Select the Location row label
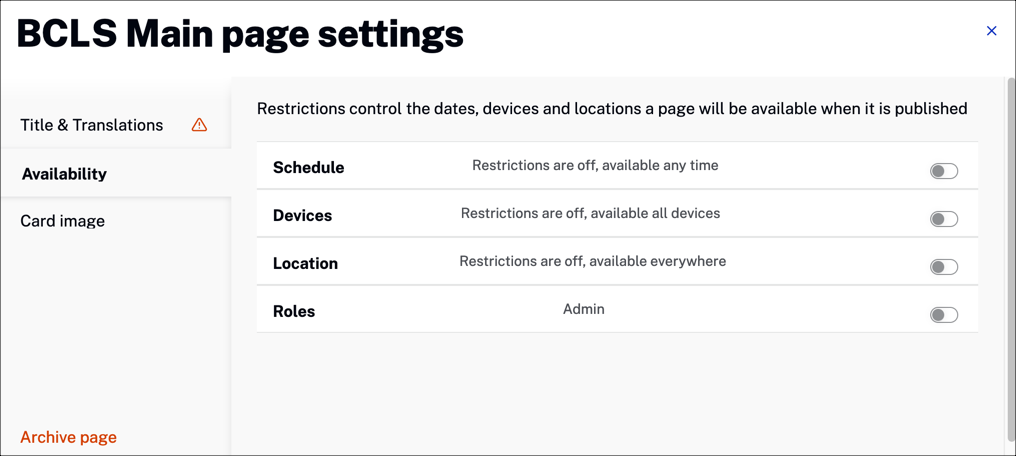Screen dimensions: 1016x456 click(305, 264)
